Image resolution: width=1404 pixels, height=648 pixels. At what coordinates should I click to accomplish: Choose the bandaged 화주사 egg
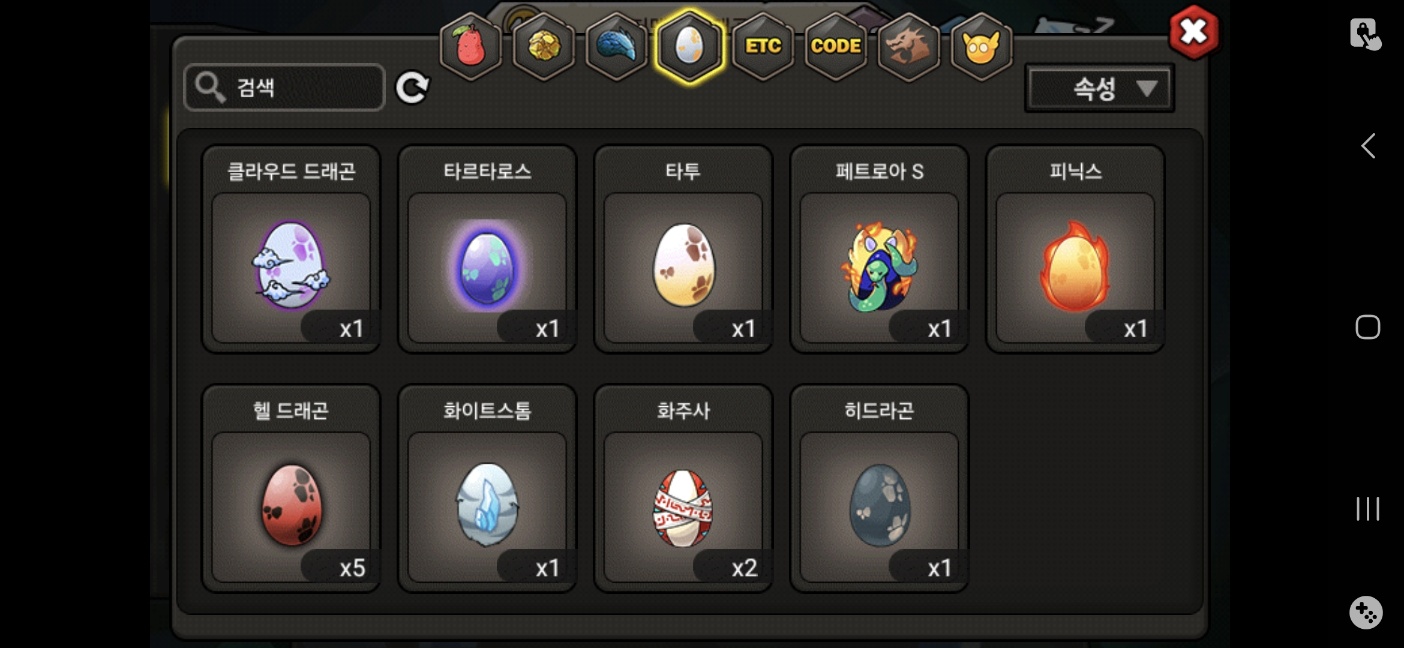683,488
